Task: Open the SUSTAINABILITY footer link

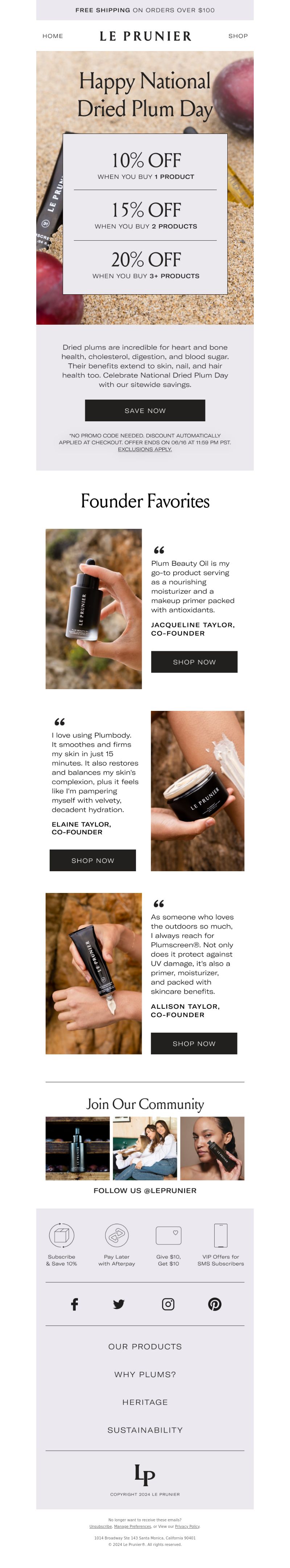Action: [145, 1430]
